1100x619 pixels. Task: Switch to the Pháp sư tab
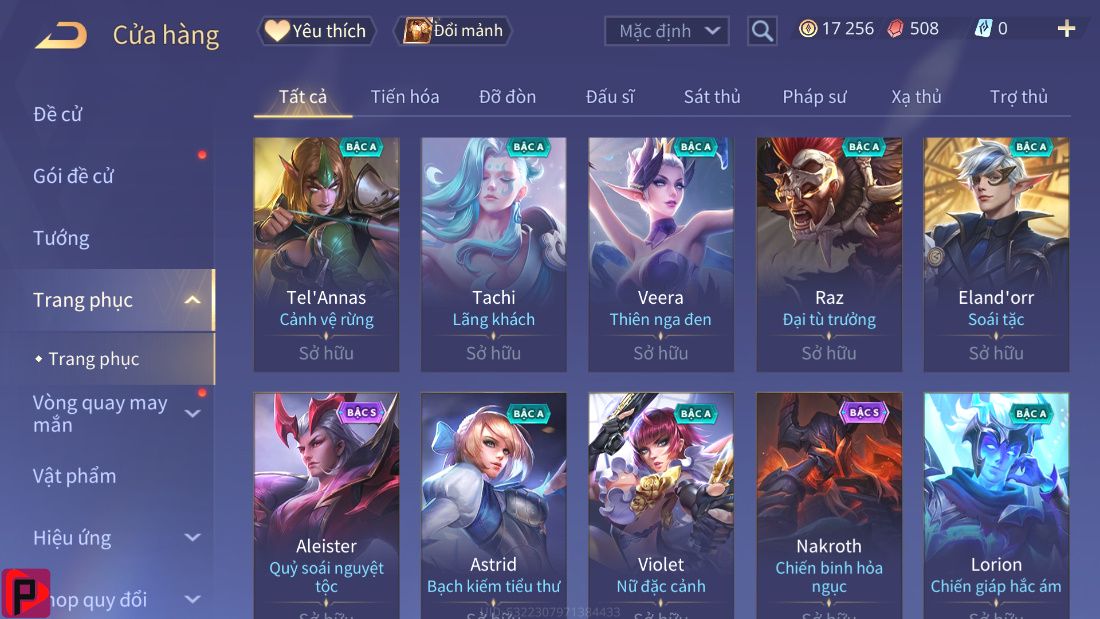tap(814, 97)
